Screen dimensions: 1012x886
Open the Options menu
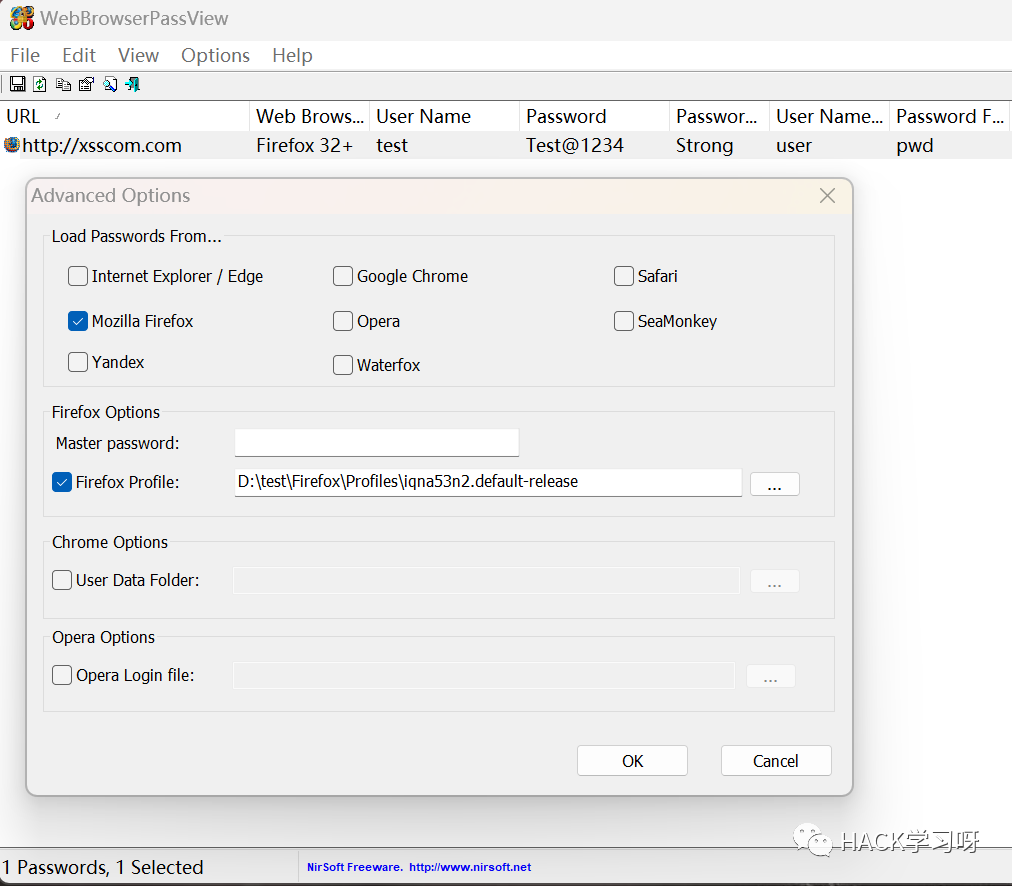[215, 55]
